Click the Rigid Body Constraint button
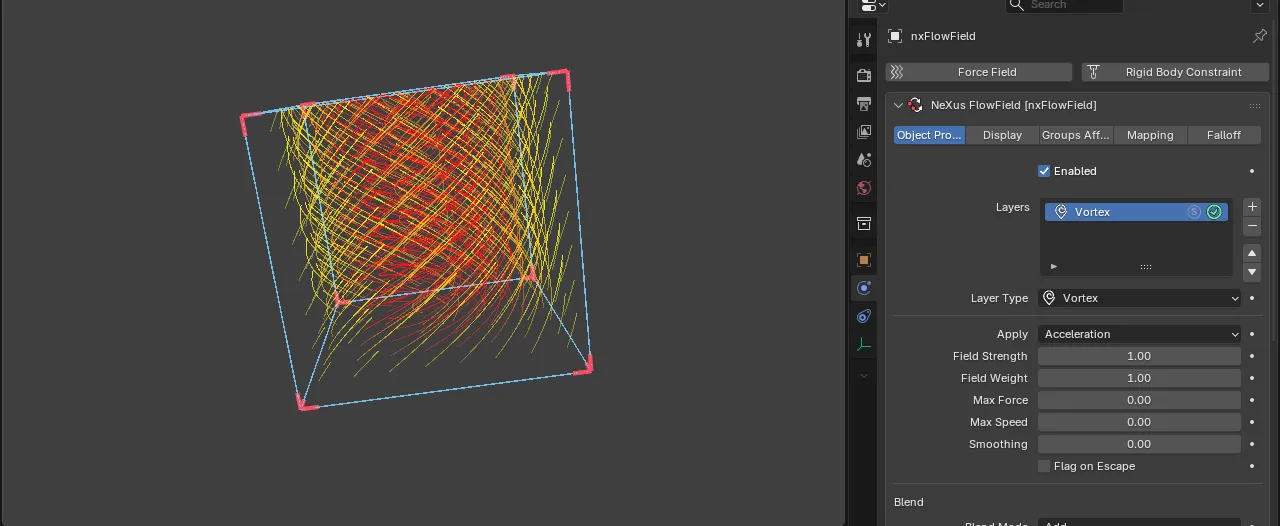This screenshot has width=1280, height=526. [1175, 72]
